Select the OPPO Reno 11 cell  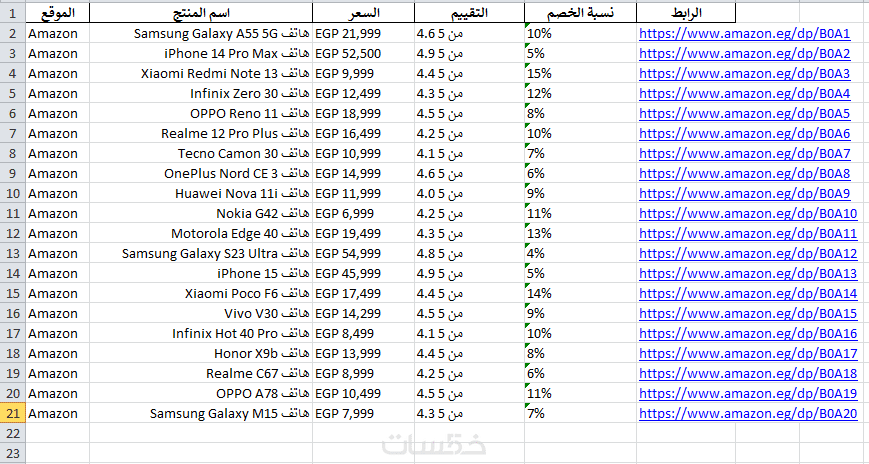pos(201,114)
